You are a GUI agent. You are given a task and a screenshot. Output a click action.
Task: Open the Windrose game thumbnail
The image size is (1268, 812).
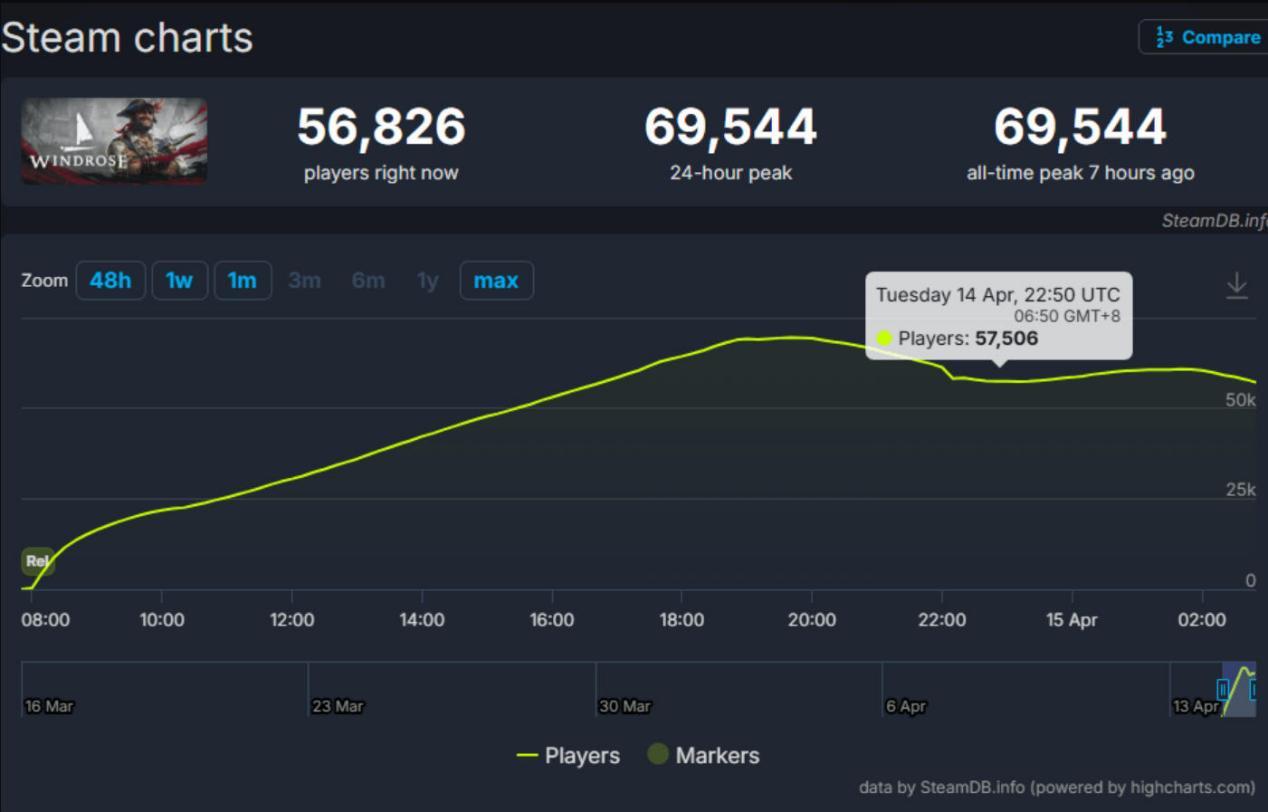pyautogui.click(x=114, y=141)
